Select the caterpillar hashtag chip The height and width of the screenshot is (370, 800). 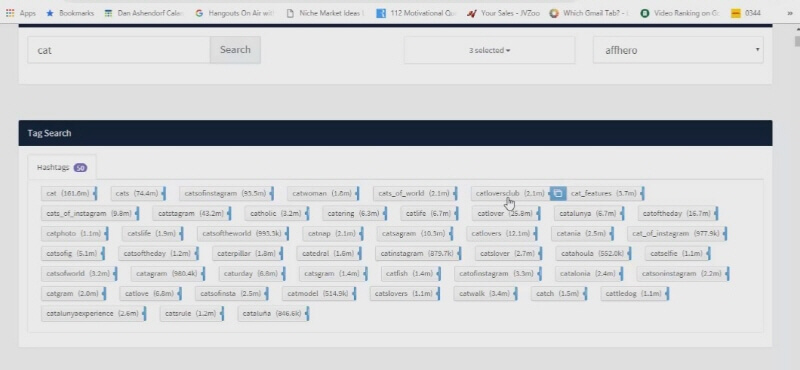click(x=248, y=253)
